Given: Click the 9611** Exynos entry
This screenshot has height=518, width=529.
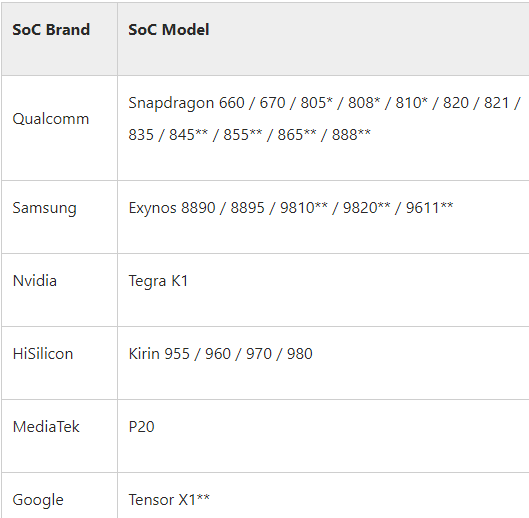Looking at the screenshot, I should coord(429,208).
